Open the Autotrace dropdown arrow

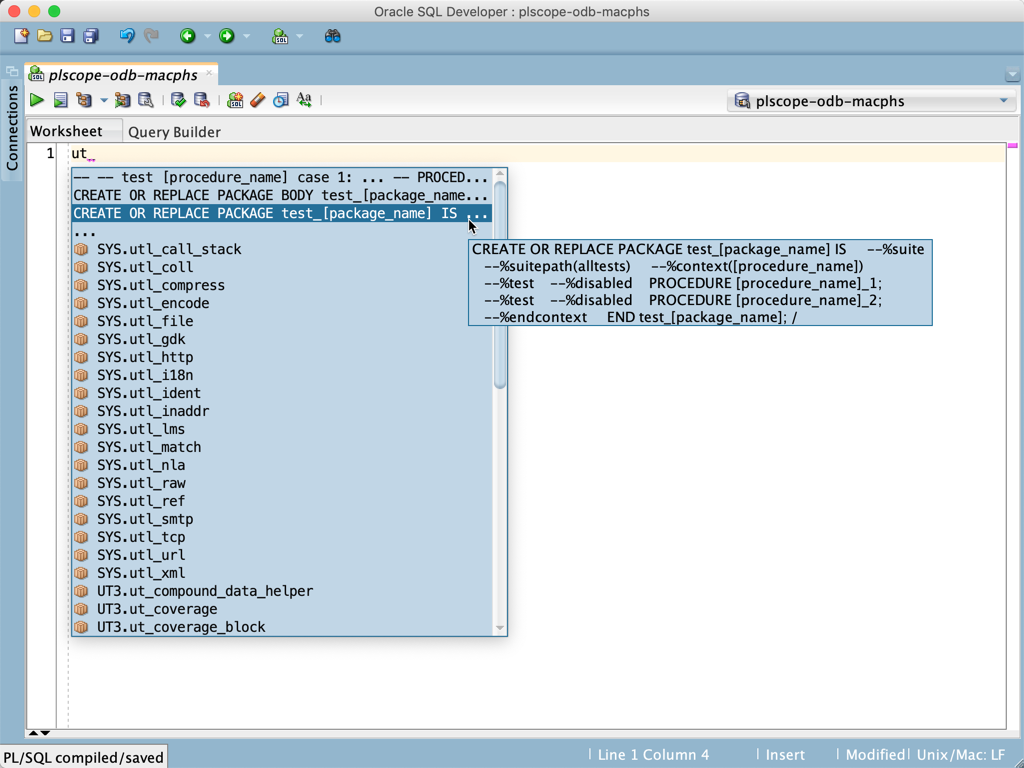point(103,100)
